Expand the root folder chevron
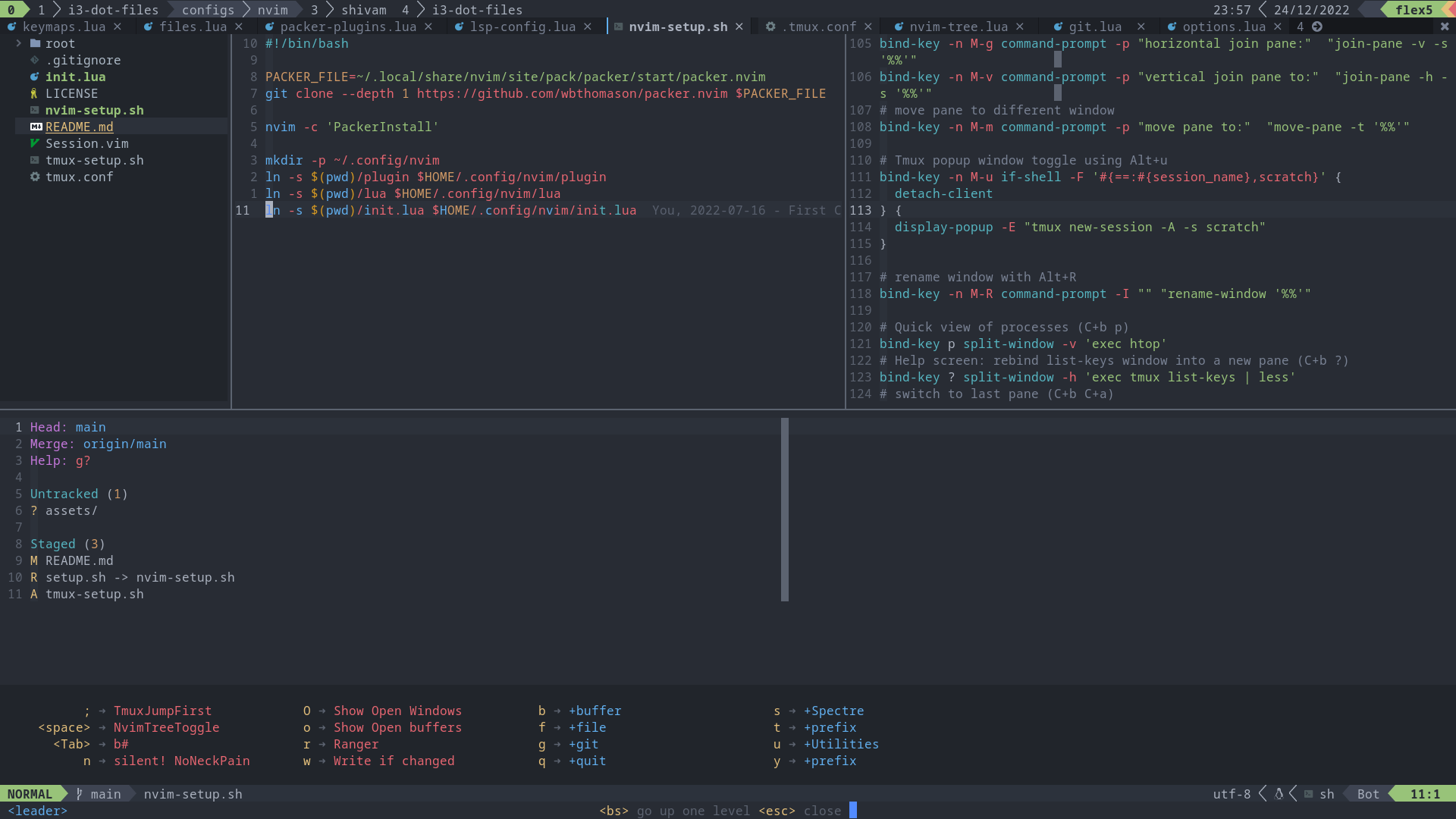 click(x=19, y=43)
